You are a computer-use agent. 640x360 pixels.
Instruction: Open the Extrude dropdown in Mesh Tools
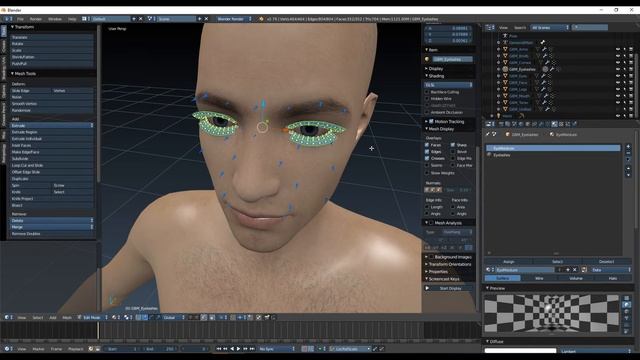coord(51,126)
